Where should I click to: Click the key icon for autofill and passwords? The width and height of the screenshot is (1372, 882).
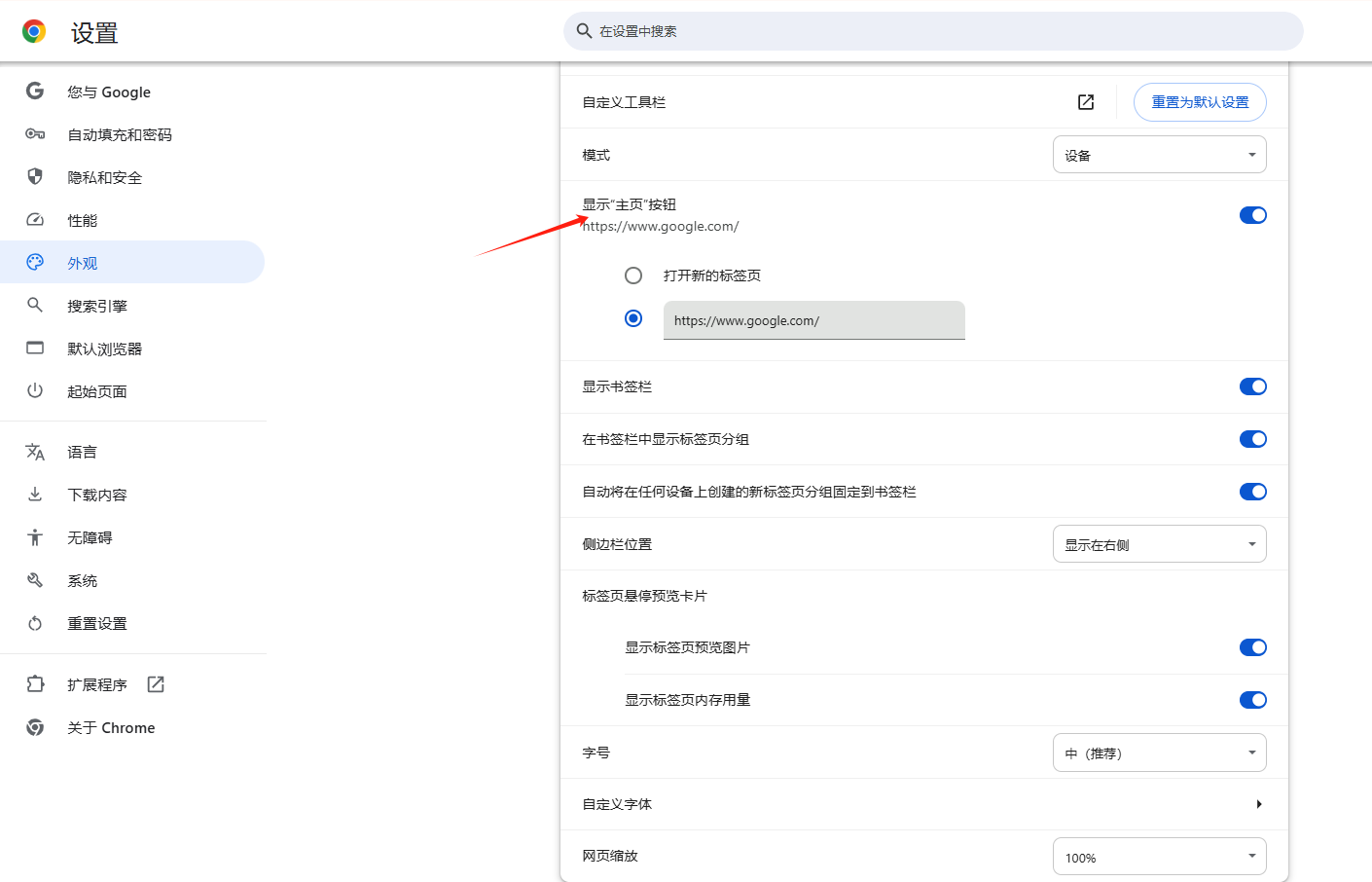pos(35,134)
